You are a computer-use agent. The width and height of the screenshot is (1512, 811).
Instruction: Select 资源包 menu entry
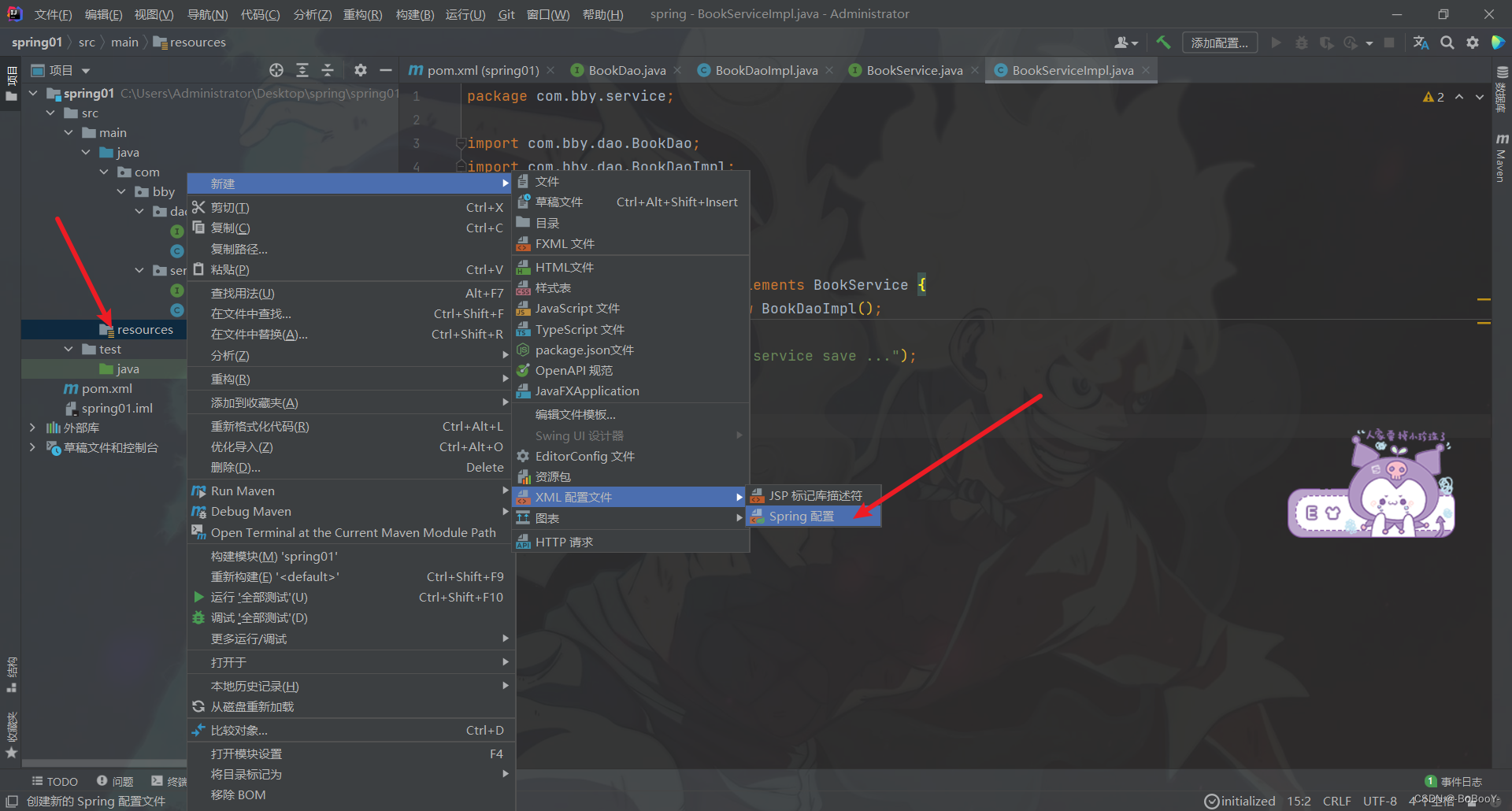(629, 476)
